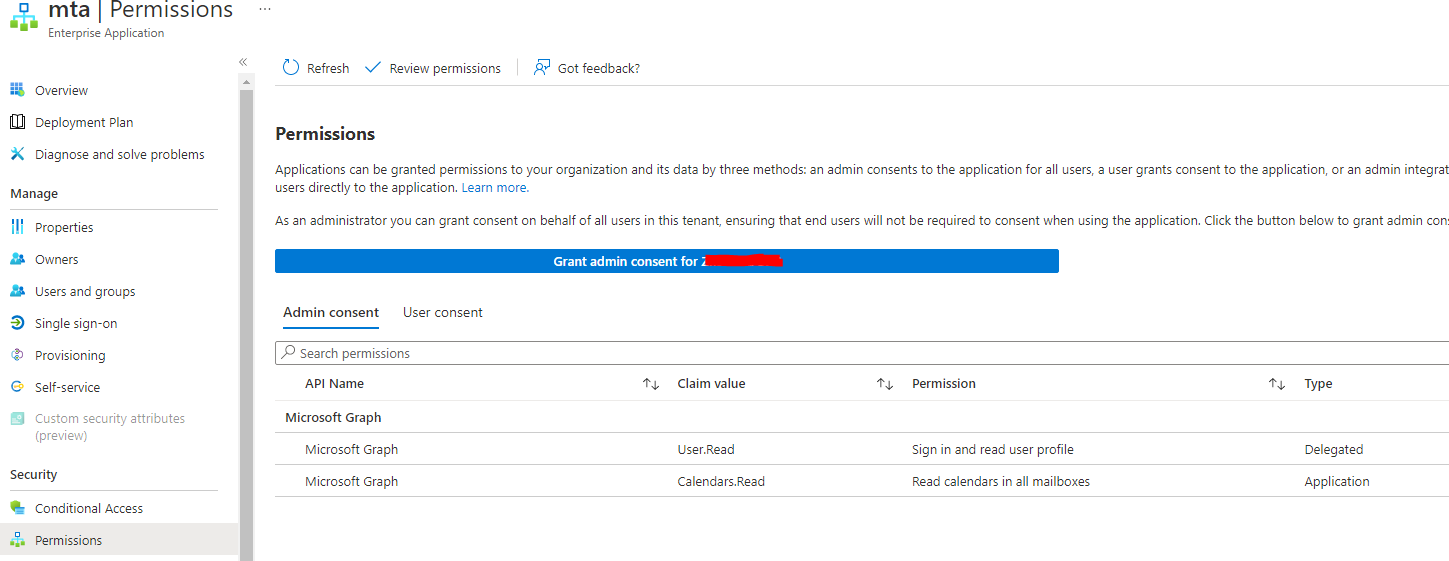Viewport: 1449px width, 561px height.
Task: Click the Type column header
Action: (1318, 384)
